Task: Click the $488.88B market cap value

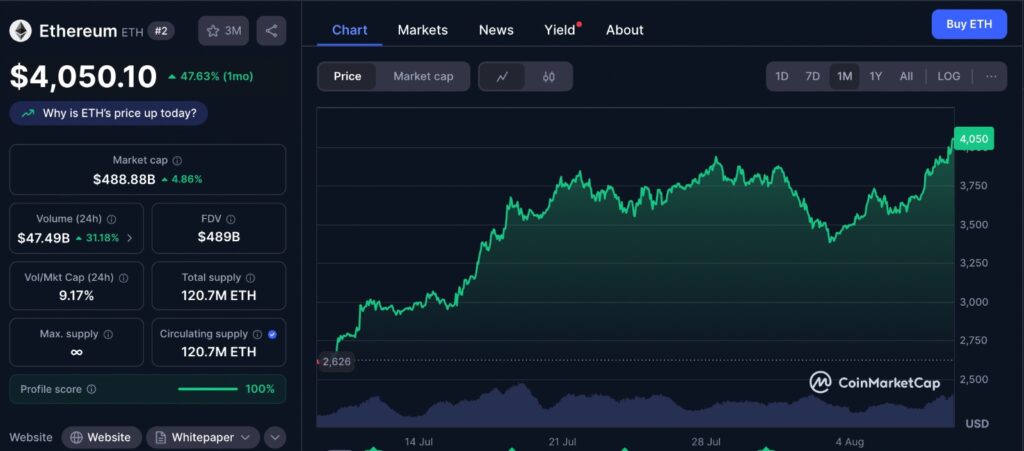Action: (124, 179)
